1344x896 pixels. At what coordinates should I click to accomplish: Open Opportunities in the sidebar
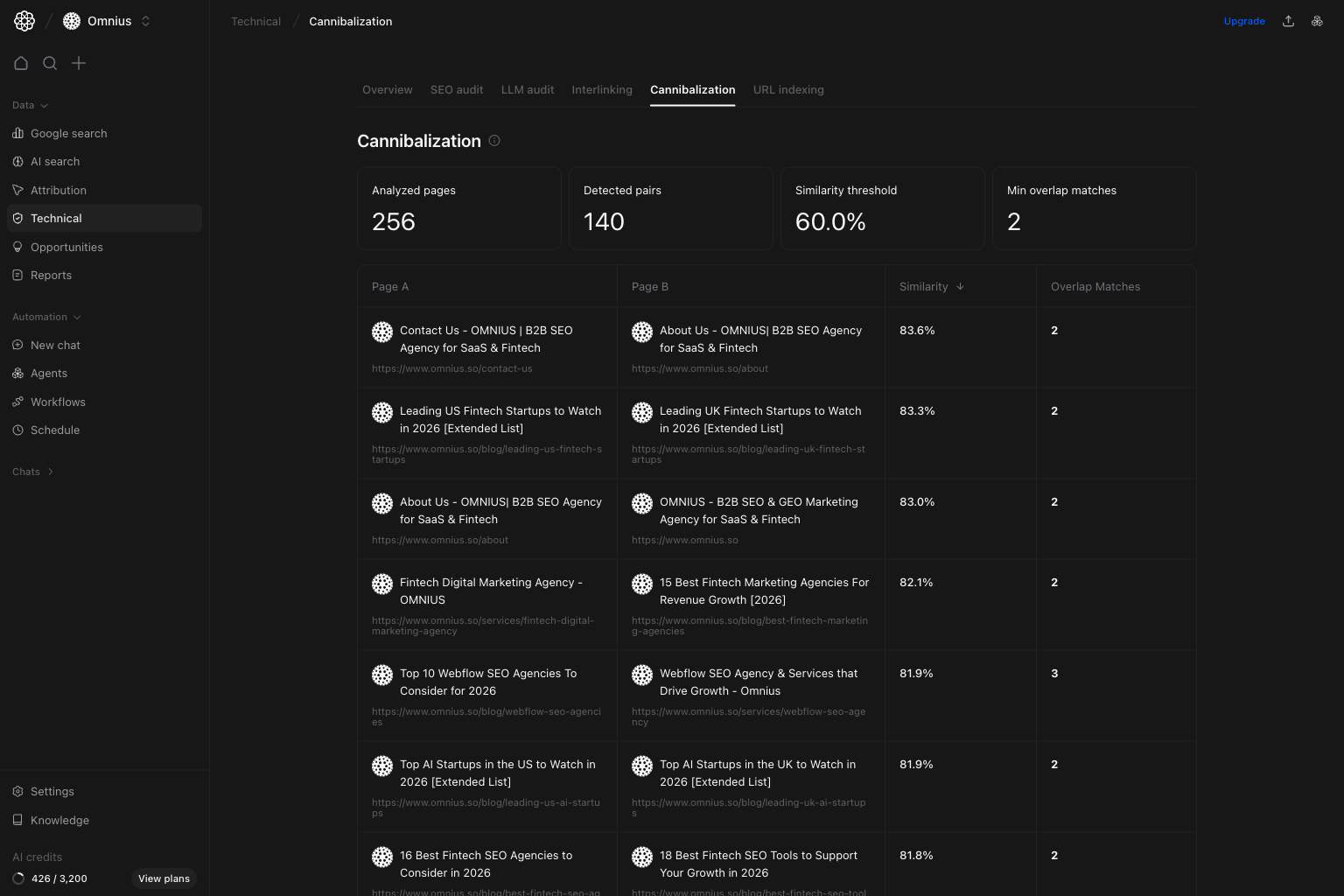point(104,247)
